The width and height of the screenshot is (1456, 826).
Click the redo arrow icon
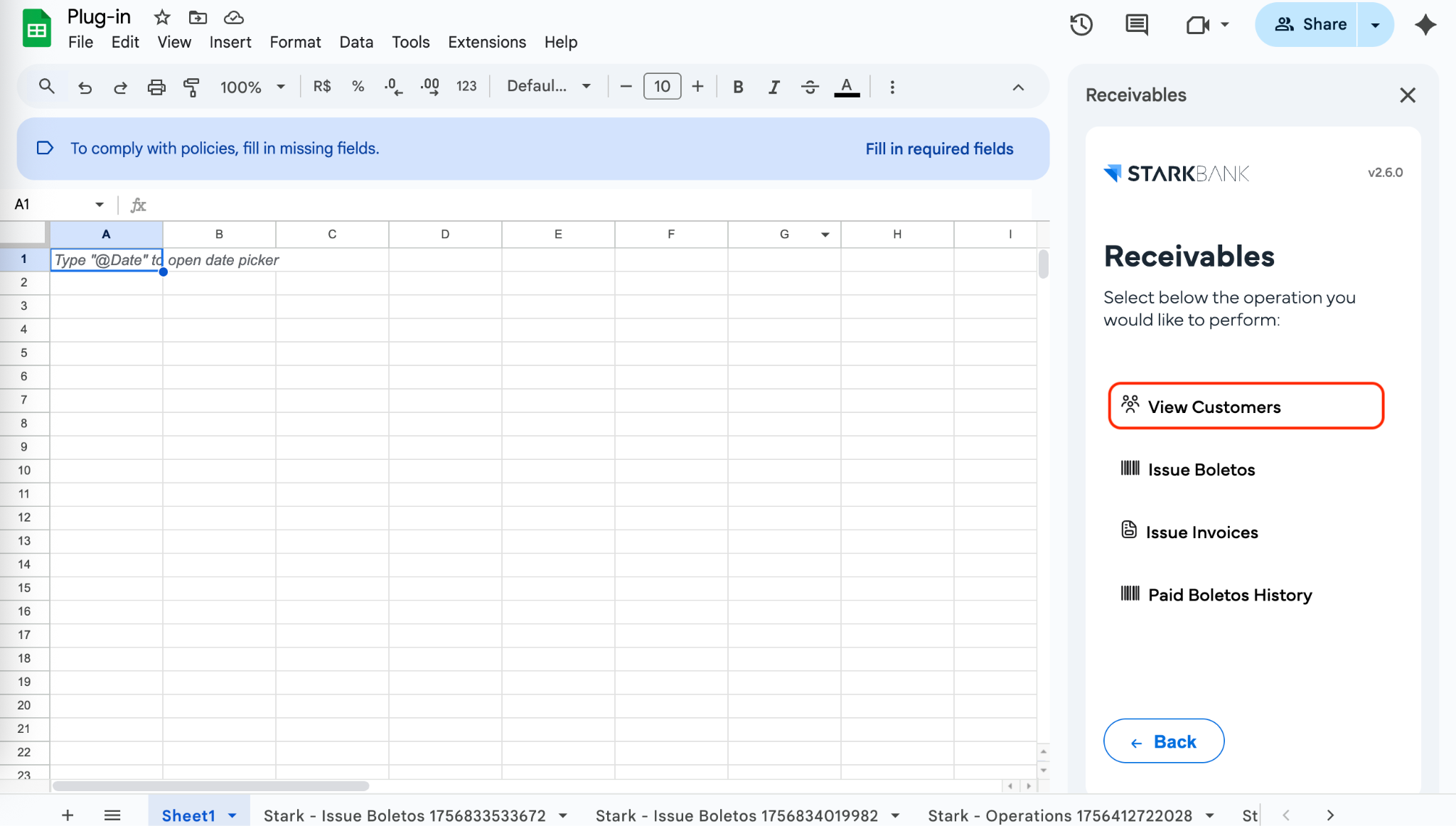120,87
